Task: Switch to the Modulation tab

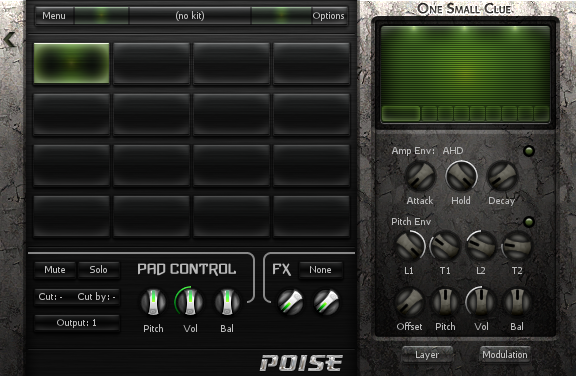Action: [x=505, y=355]
